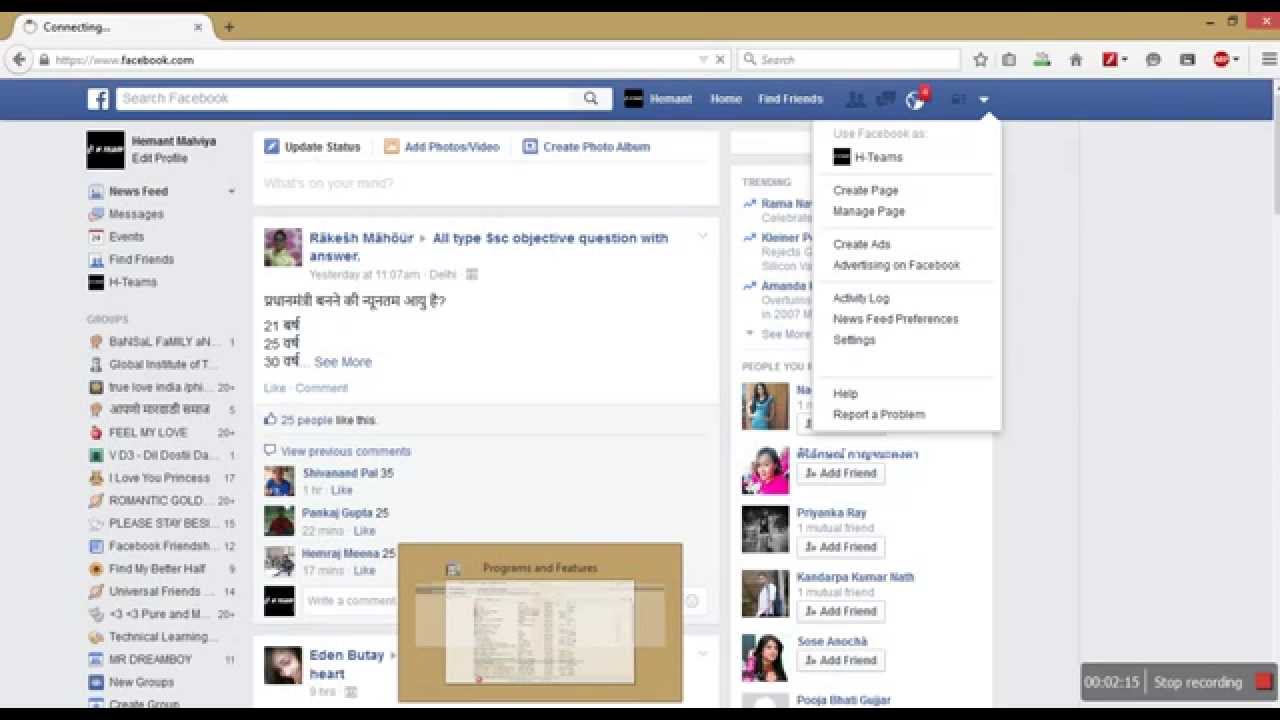Click View previous comments
The width and height of the screenshot is (1280, 720).
pyautogui.click(x=346, y=451)
